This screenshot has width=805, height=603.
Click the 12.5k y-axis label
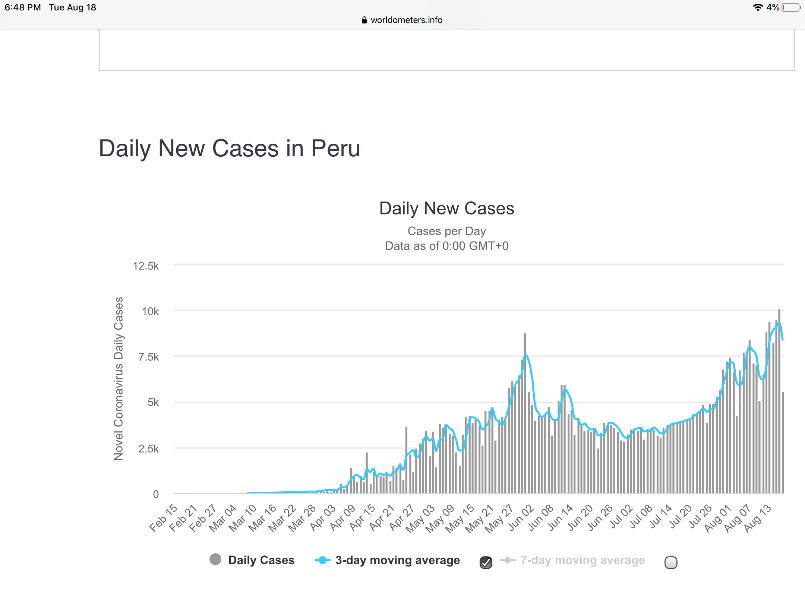(x=146, y=265)
